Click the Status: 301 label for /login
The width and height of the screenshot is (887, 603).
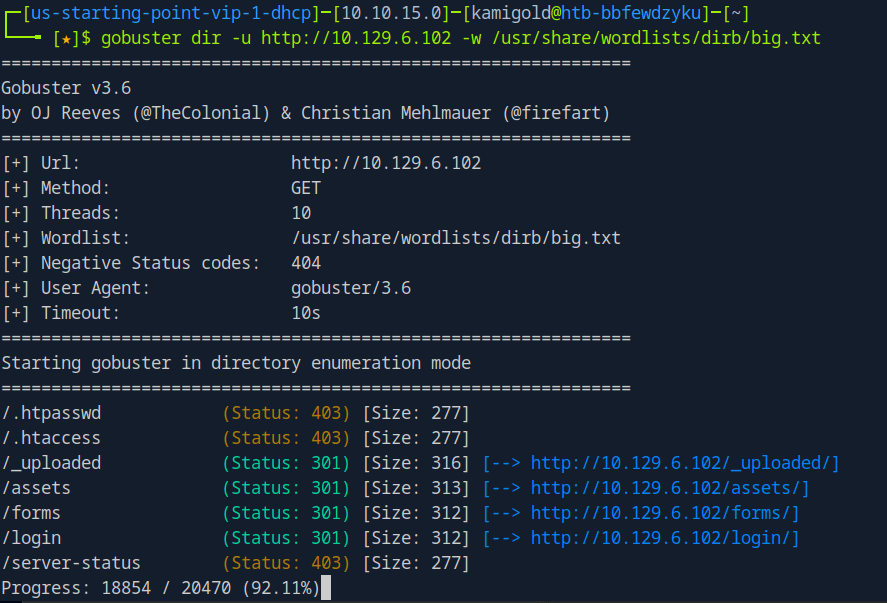286,538
